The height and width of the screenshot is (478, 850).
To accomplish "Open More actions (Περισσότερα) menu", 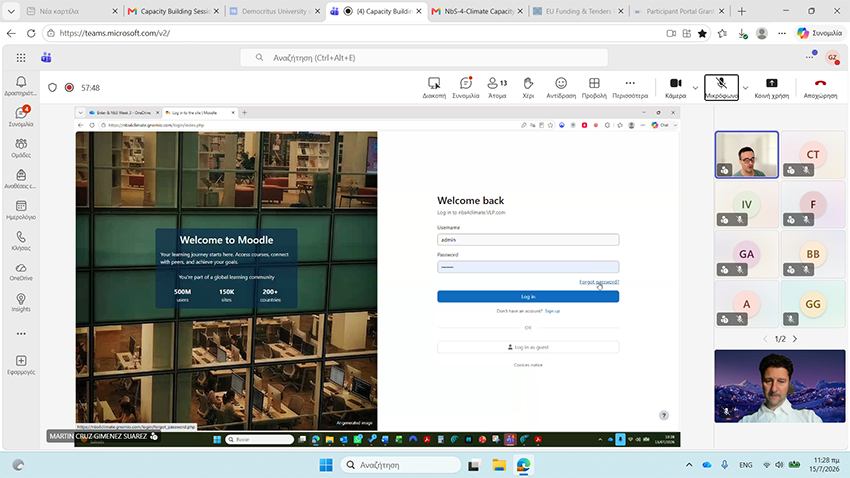I will pyautogui.click(x=630, y=87).
